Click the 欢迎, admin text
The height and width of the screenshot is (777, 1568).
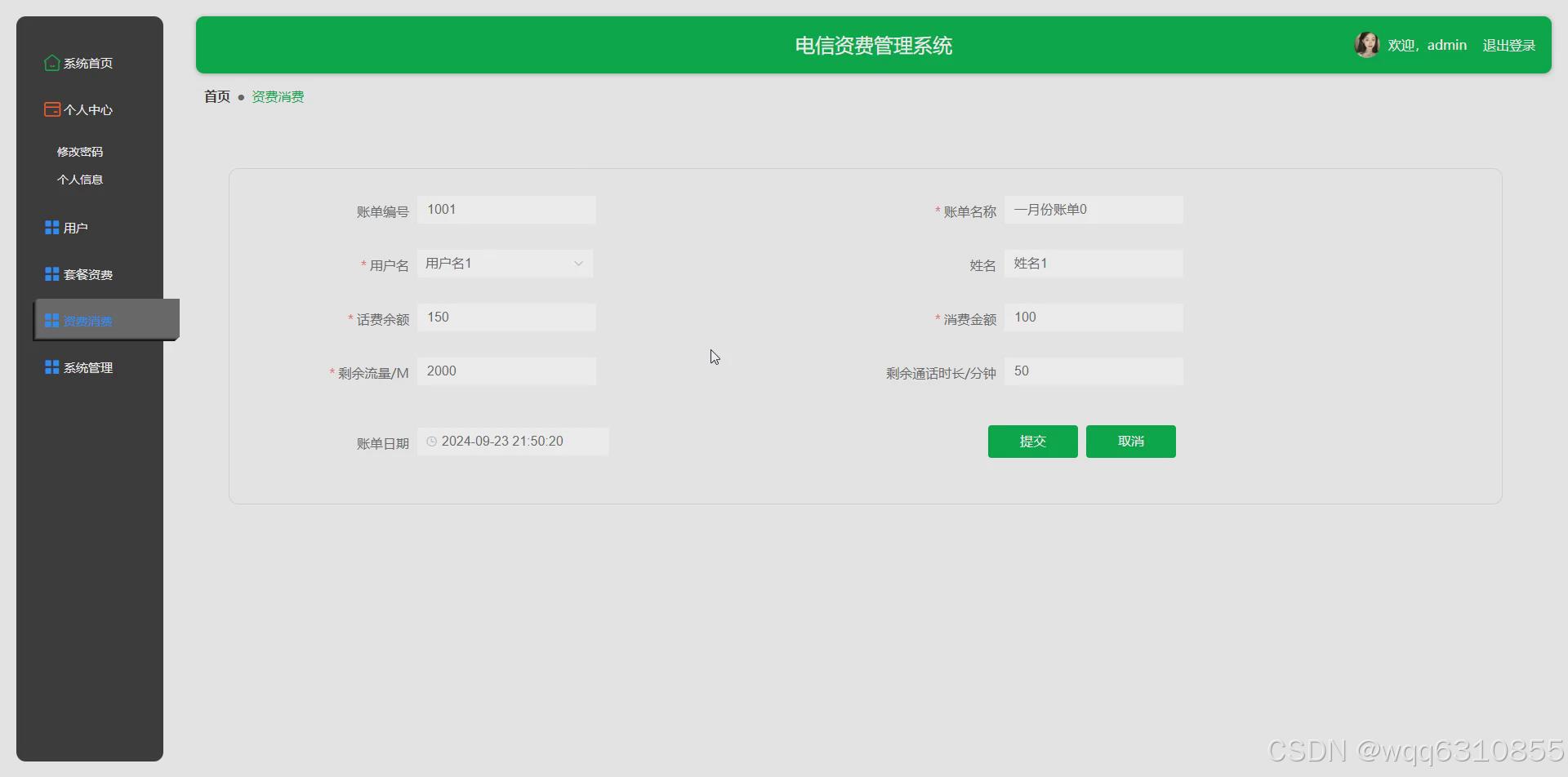pyautogui.click(x=1427, y=46)
